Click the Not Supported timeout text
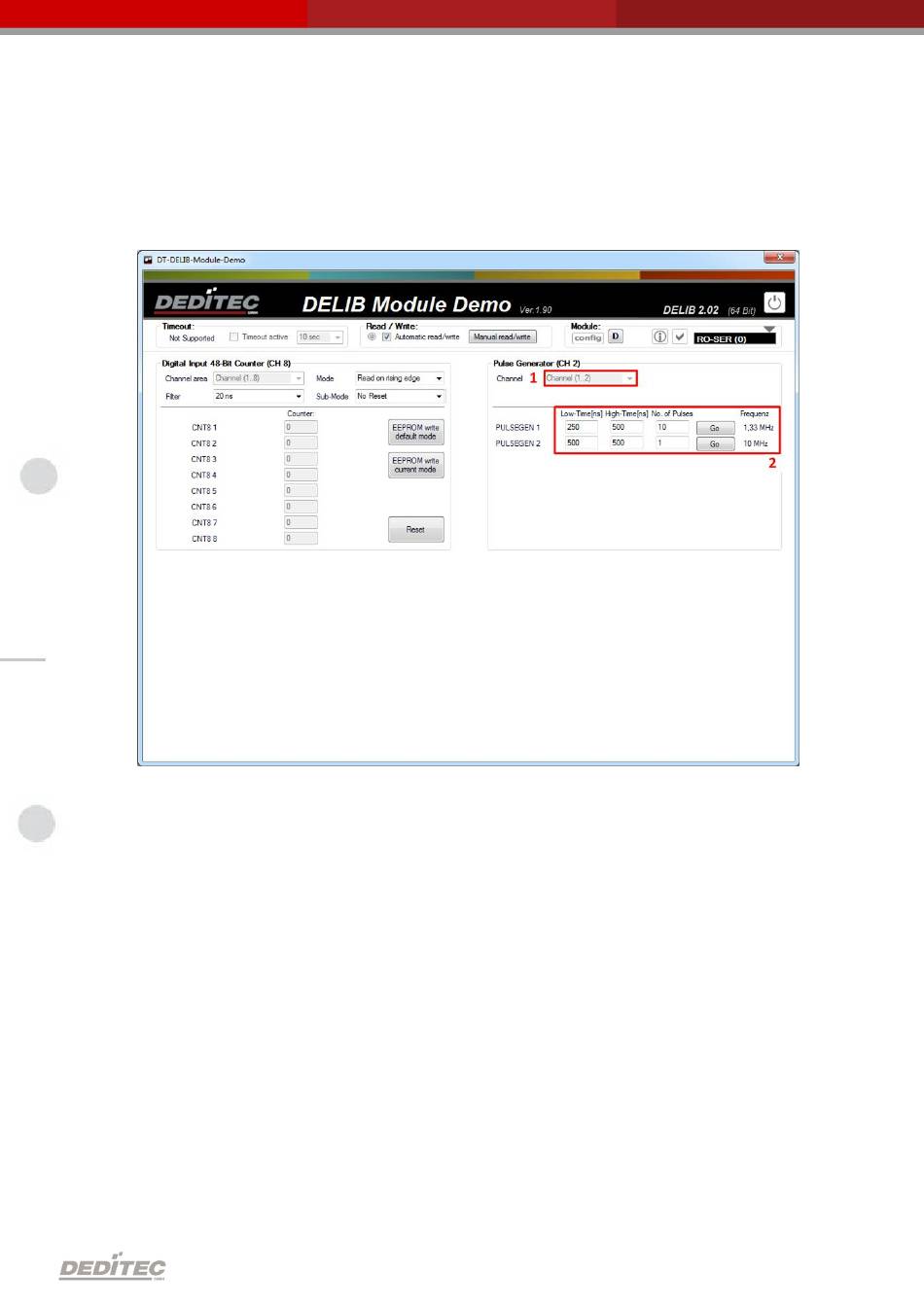This screenshot has width=924, height=1307. coord(192,338)
